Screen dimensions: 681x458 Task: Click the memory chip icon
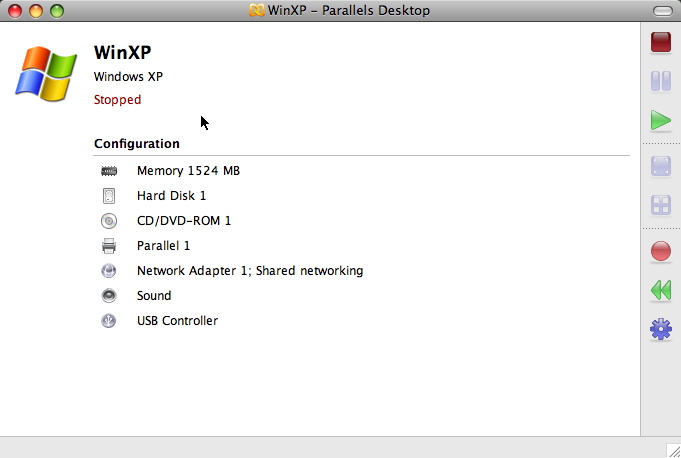pyautogui.click(x=109, y=171)
